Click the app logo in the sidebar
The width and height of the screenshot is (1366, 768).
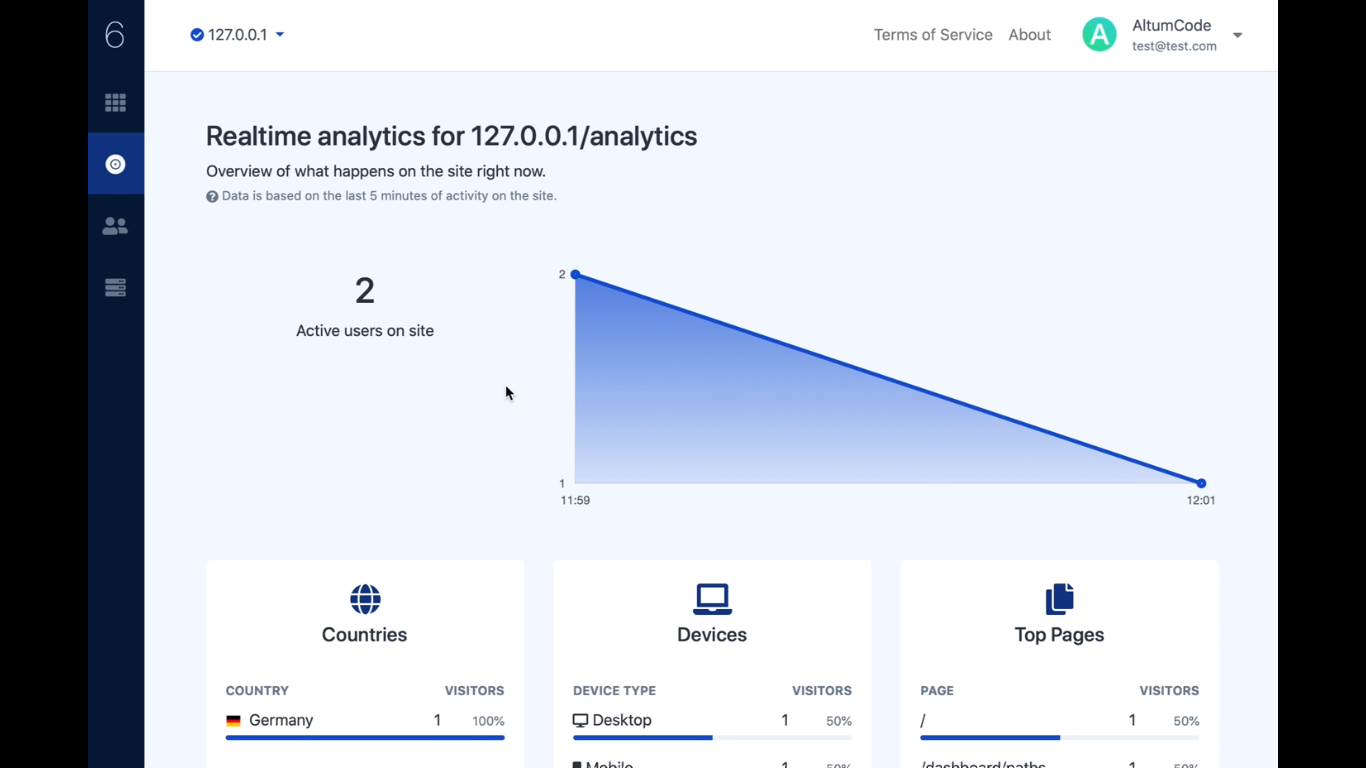click(115, 35)
